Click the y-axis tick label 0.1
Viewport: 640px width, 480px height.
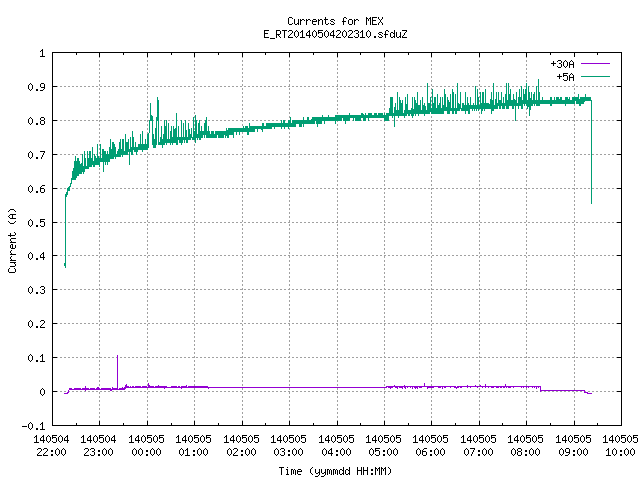36,358
